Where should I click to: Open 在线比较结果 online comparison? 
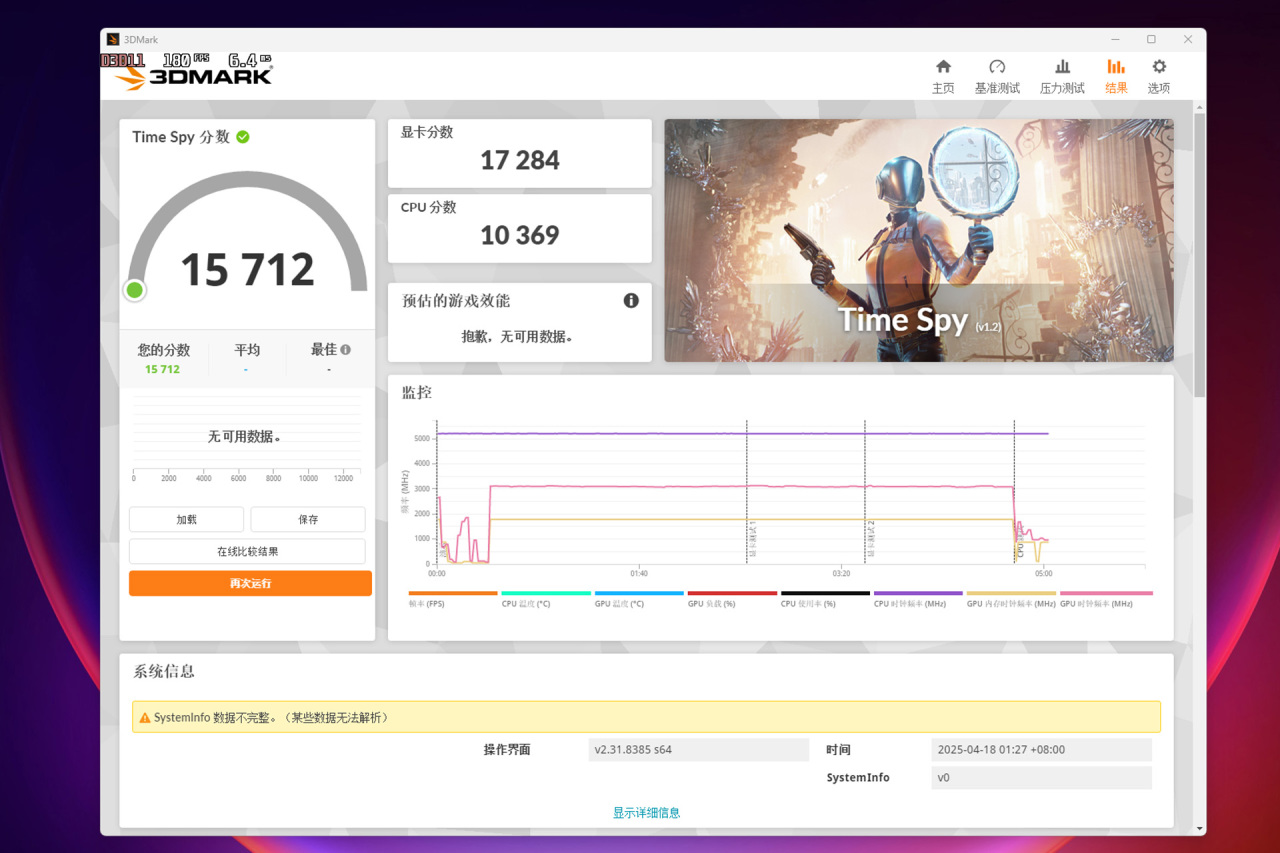click(x=247, y=551)
